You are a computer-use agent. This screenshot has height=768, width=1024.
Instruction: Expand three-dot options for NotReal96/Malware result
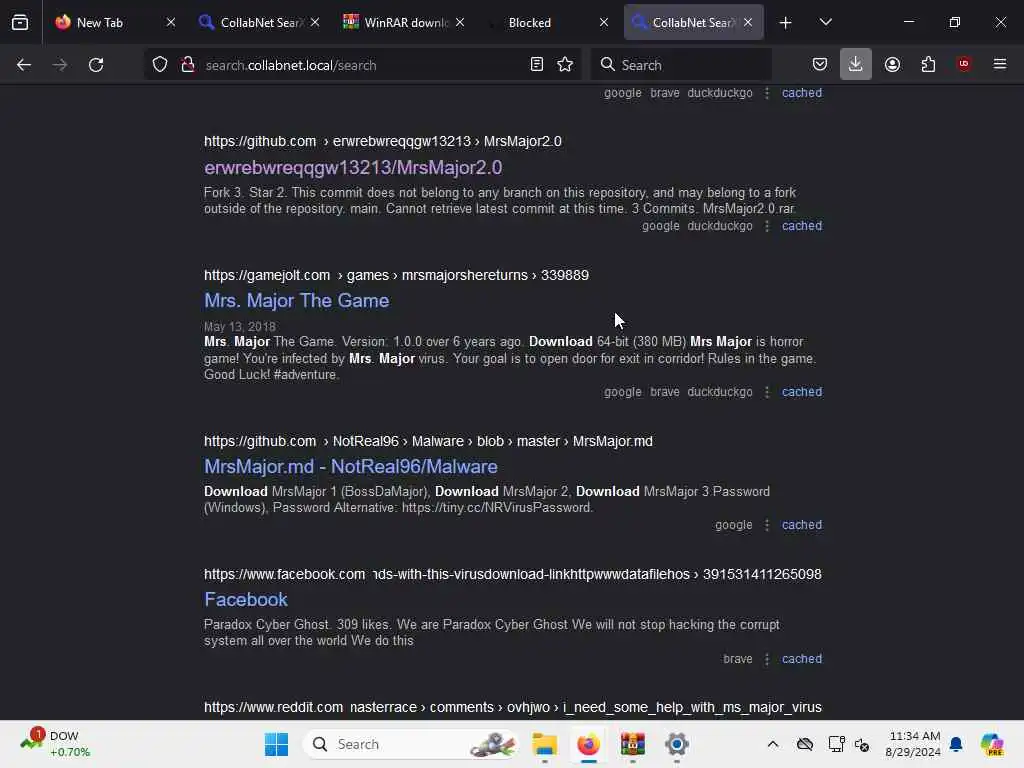pyautogui.click(x=767, y=525)
